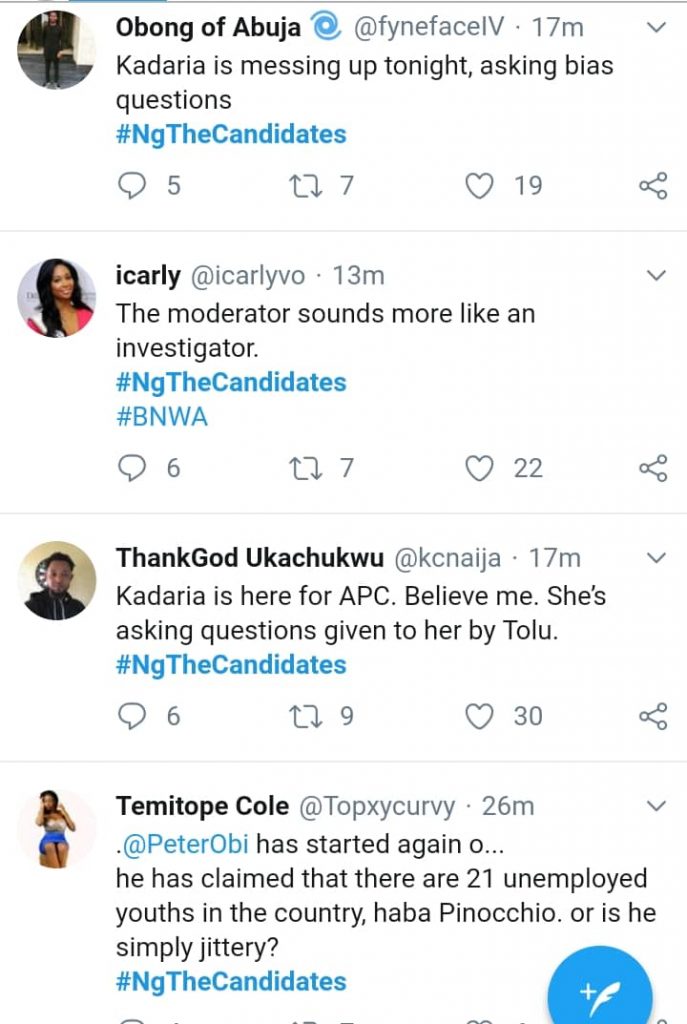Share Obong of Abuja's tweet
The height and width of the screenshot is (1024, 687).
[x=652, y=186]
